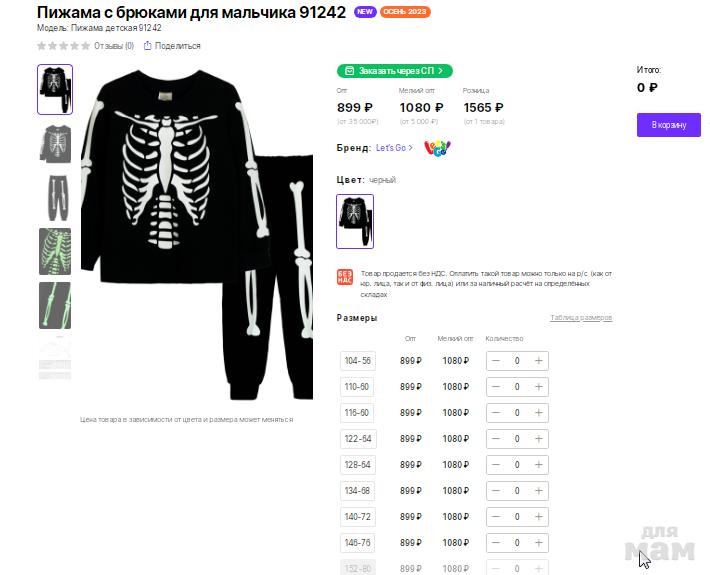Select size 140-72 option
Image resolution: width=710 pixels, height=575 pixels.
pyautogui.click(x=358, y=517)
